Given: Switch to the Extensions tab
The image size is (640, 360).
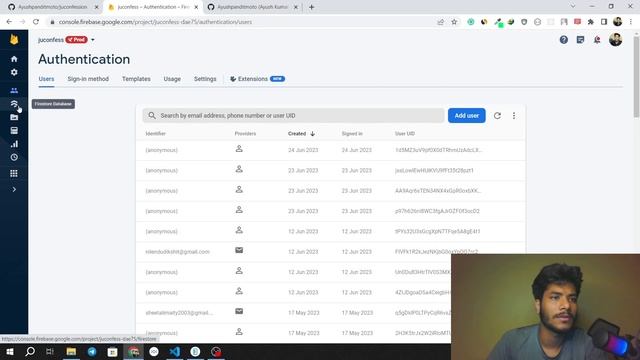Looking at the screenshot, I should [x=257, y=79].
